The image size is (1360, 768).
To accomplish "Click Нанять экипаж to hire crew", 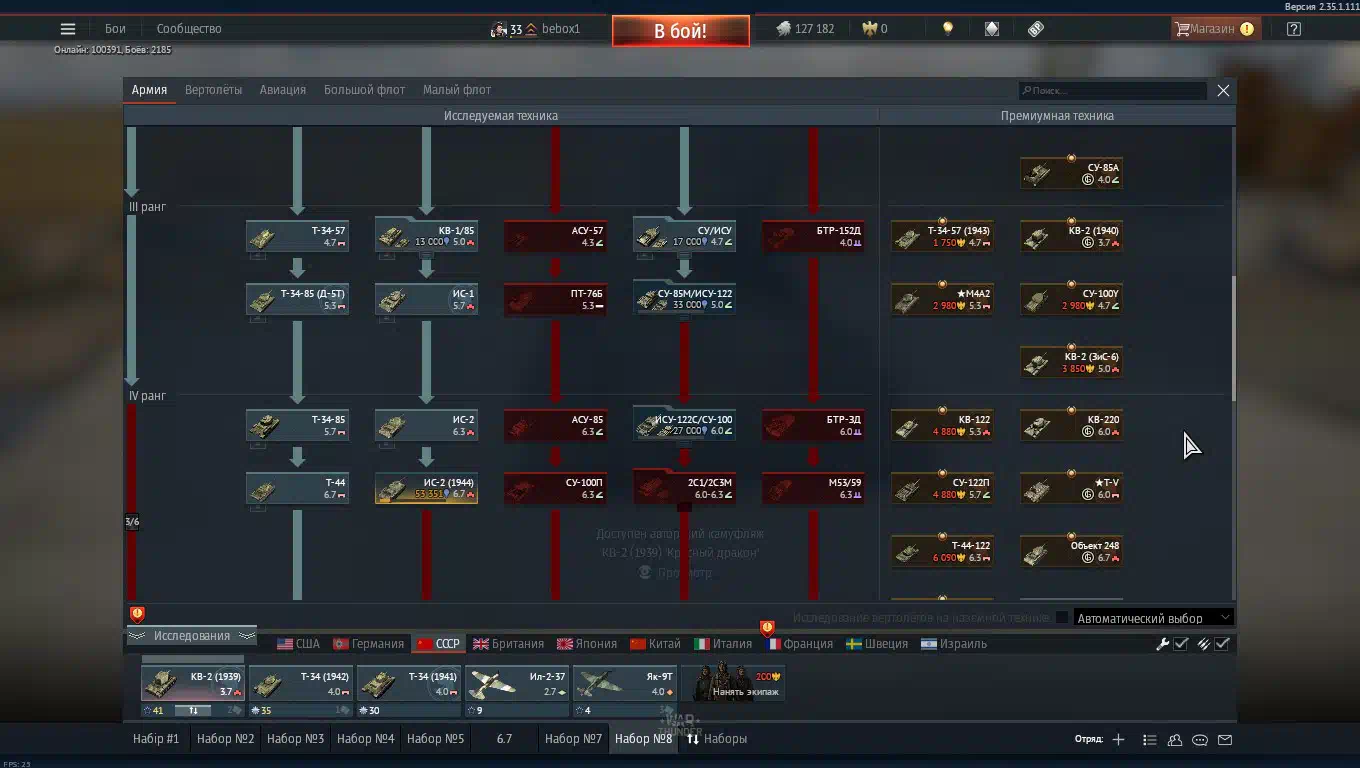I will point(733,684).
